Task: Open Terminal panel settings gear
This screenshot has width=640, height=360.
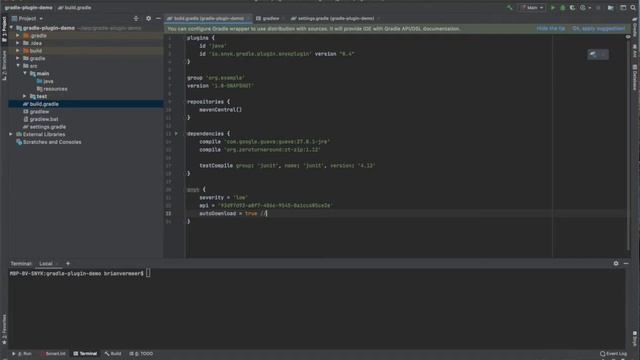Action: (x=616, y=264)
